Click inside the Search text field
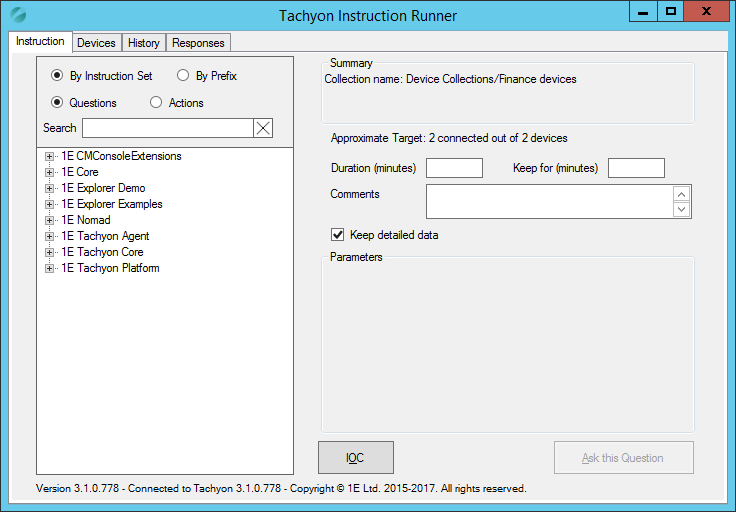 pyautogui.click(x=167, y=128)
